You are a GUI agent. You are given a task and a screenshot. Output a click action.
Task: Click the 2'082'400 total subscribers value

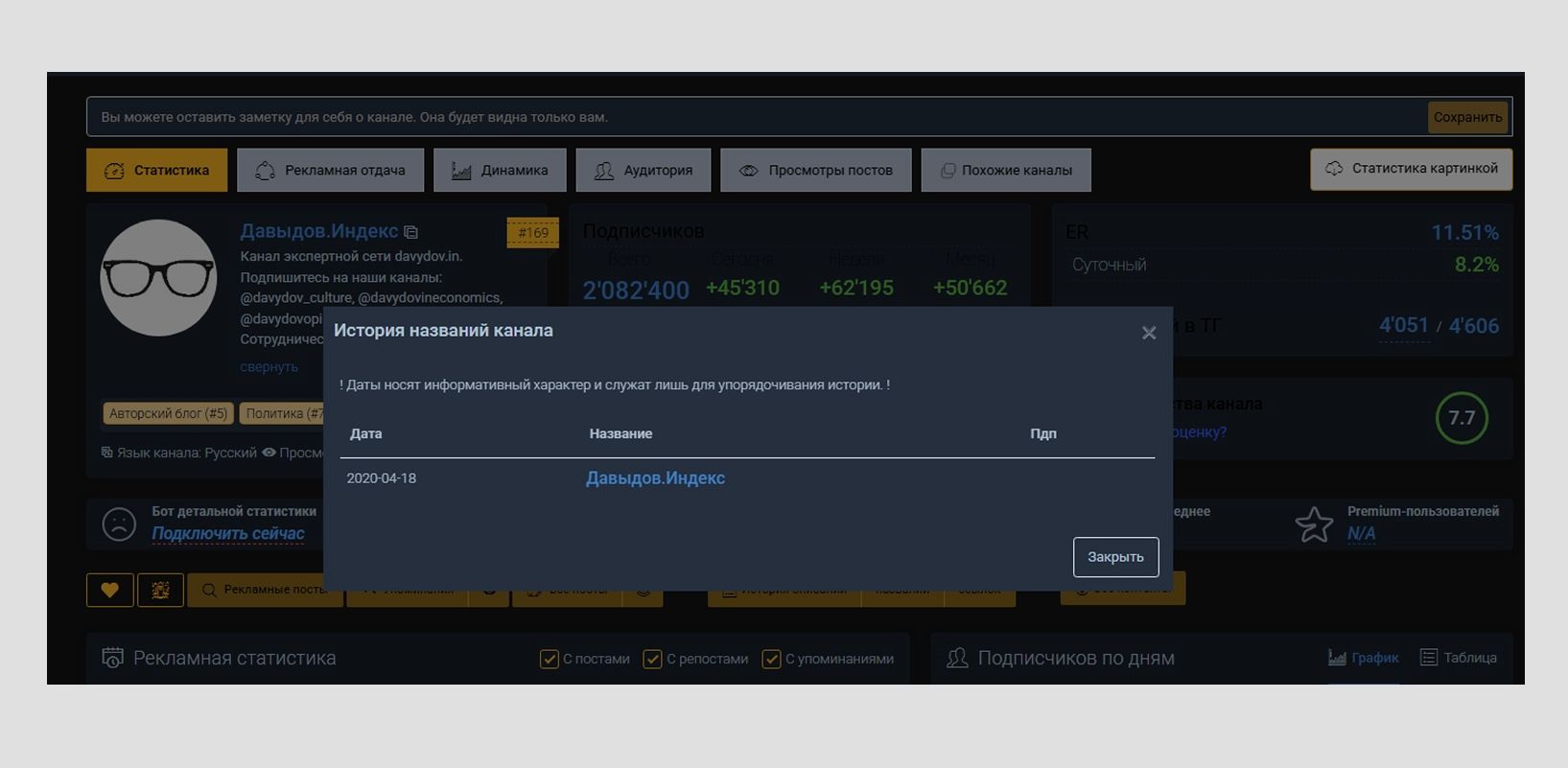[636, 290]
